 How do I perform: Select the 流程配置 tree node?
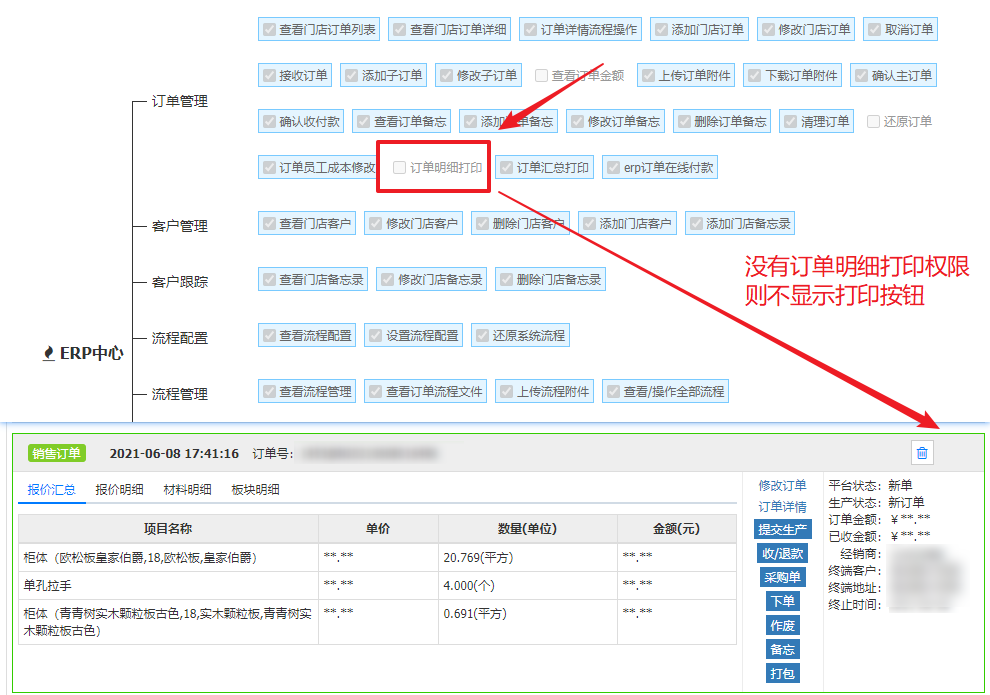180,338
